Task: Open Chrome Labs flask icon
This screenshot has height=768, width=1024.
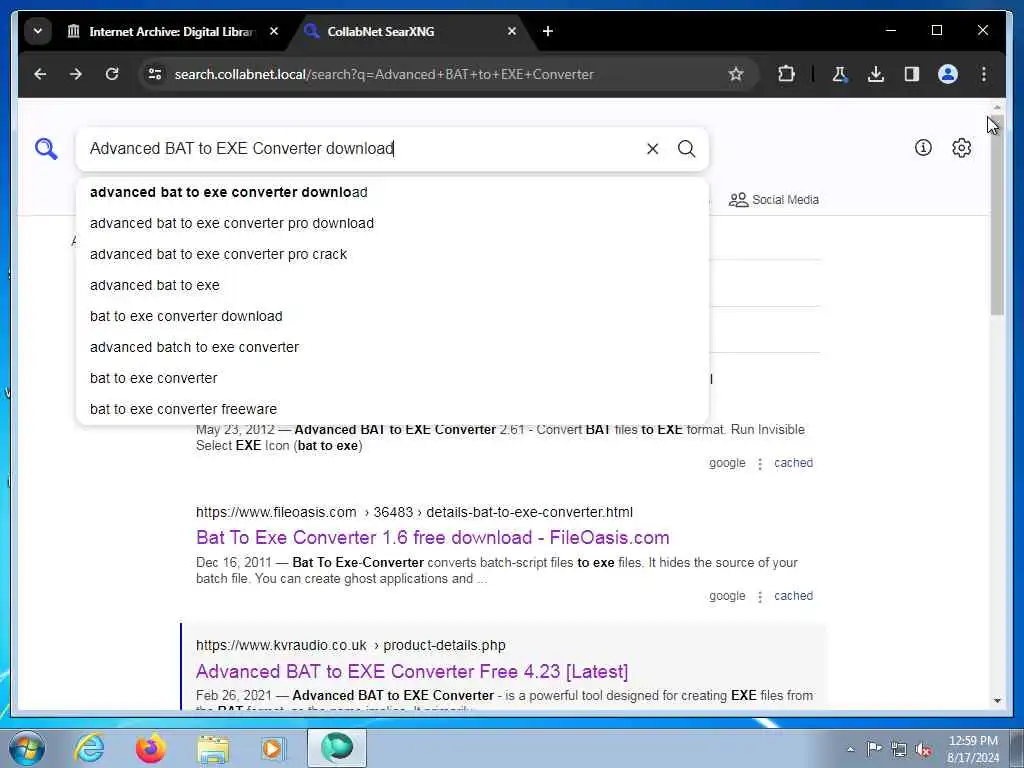Action: [x=840, y=74]
